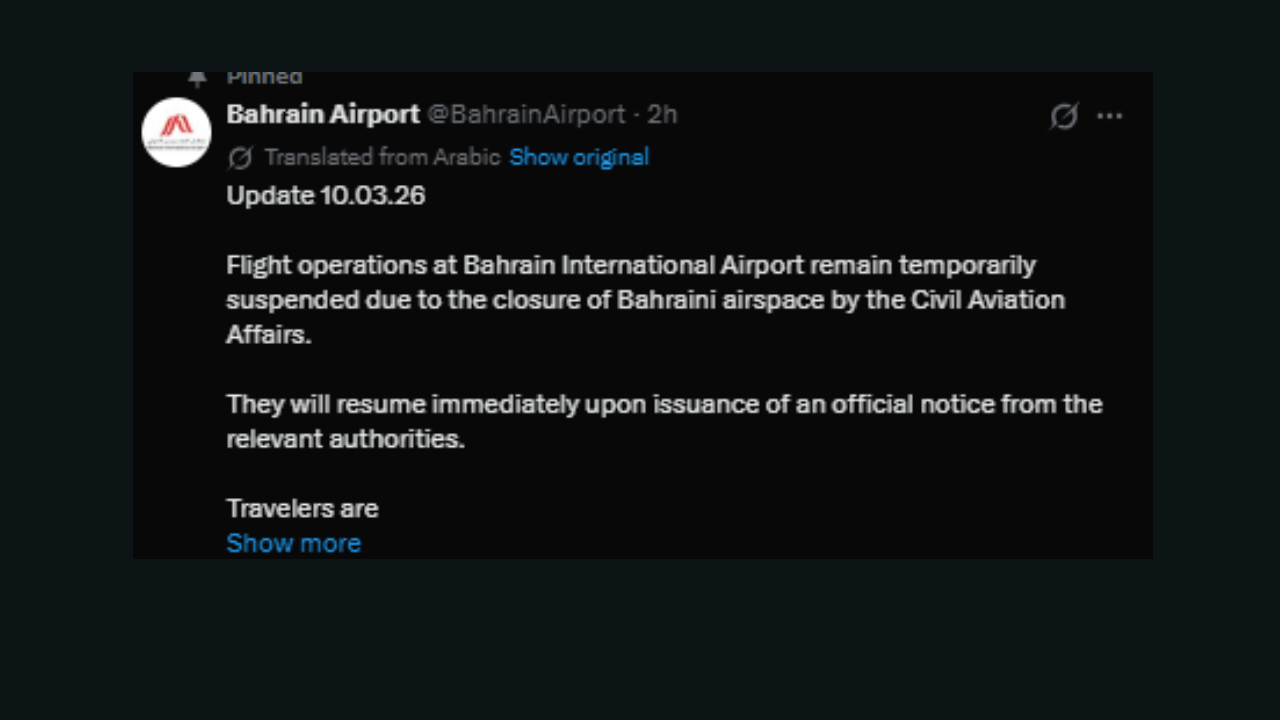Screen dimensions: 1280x720
Task: Click the 'Translated from Arabic' text
Action: click(x=382, y=157)
